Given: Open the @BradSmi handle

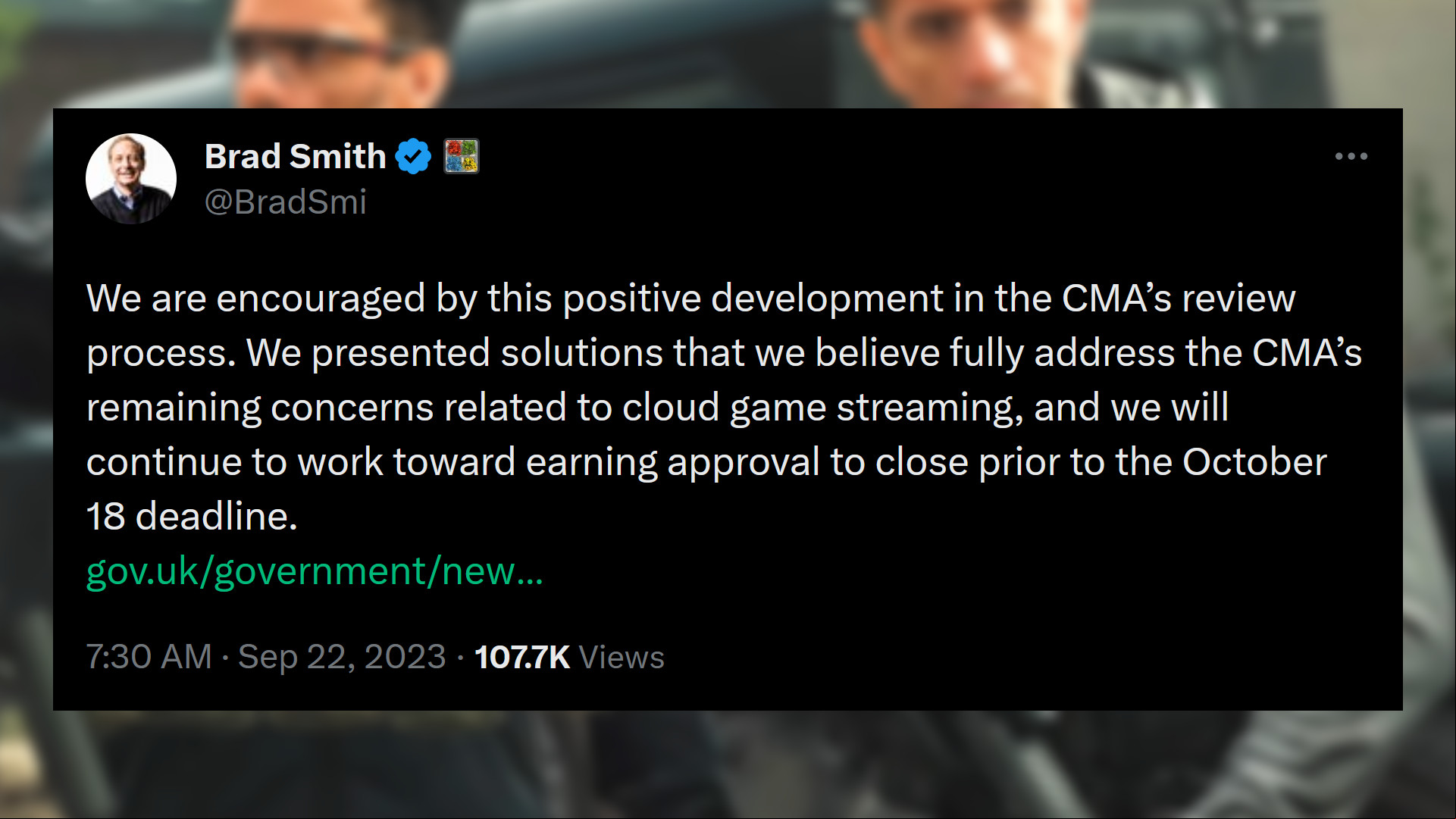Looking at the screenshot, I should pos(285,202).
